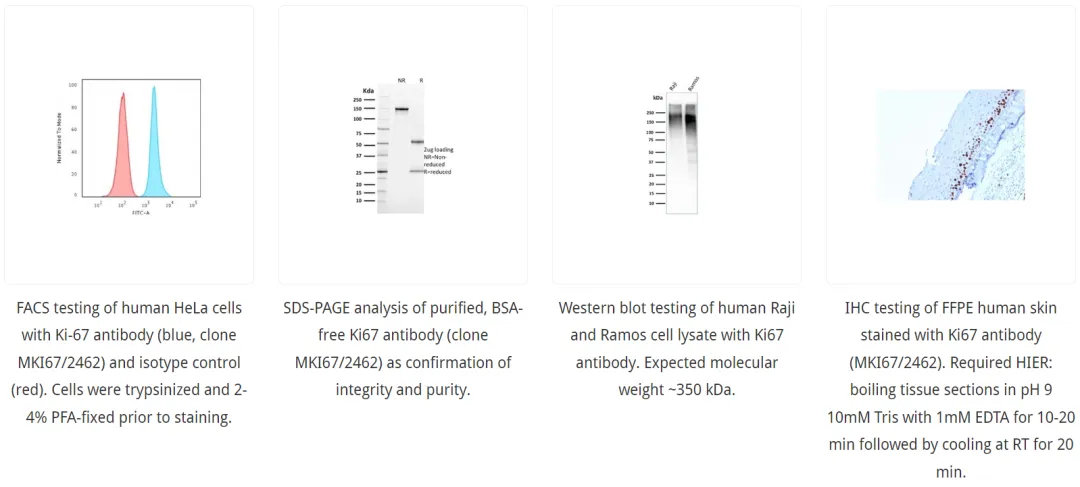The image size is (1080, 487).
Task: Click the Normalized To Mode axis label
Action: click(60, 140)
